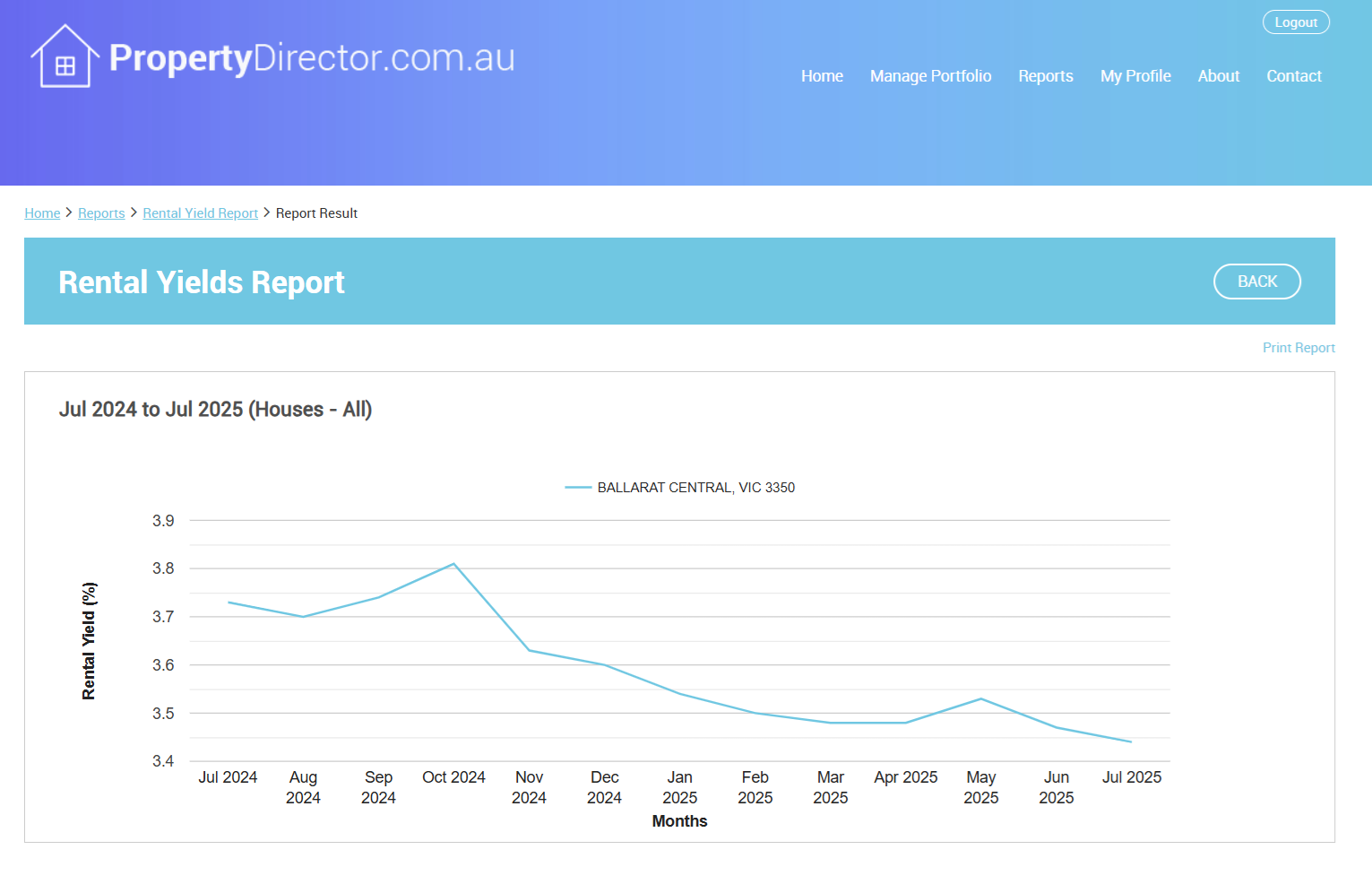Click the PropertyDirector house logo icon
1372x893 pixels.
tap(65, 56)
